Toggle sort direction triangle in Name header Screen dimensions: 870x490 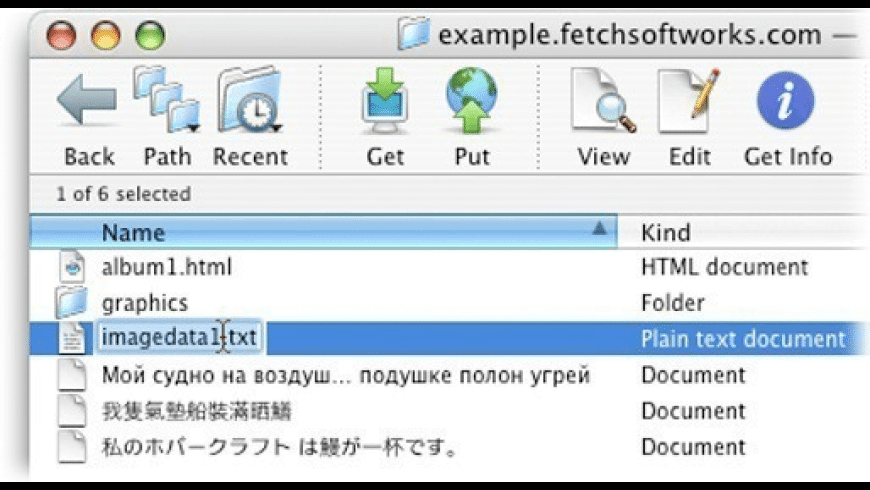click(x=599, y=231)
